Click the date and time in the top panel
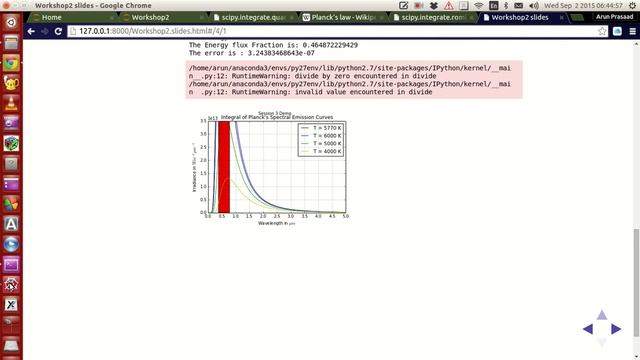 583,6
